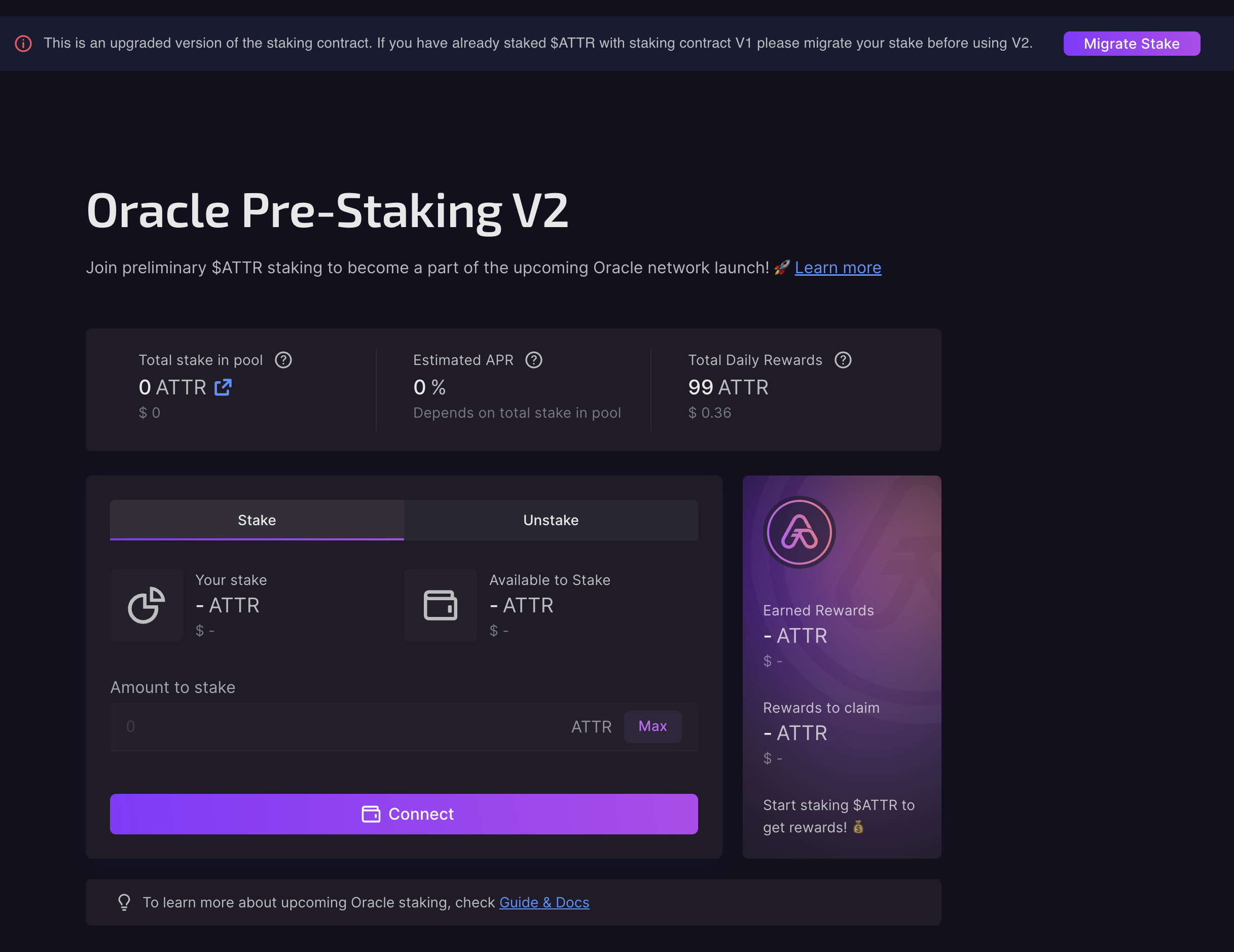Click the pie chart Your stake icon
The height and width of the screenshot is (952, 1234).
(147, 605)
